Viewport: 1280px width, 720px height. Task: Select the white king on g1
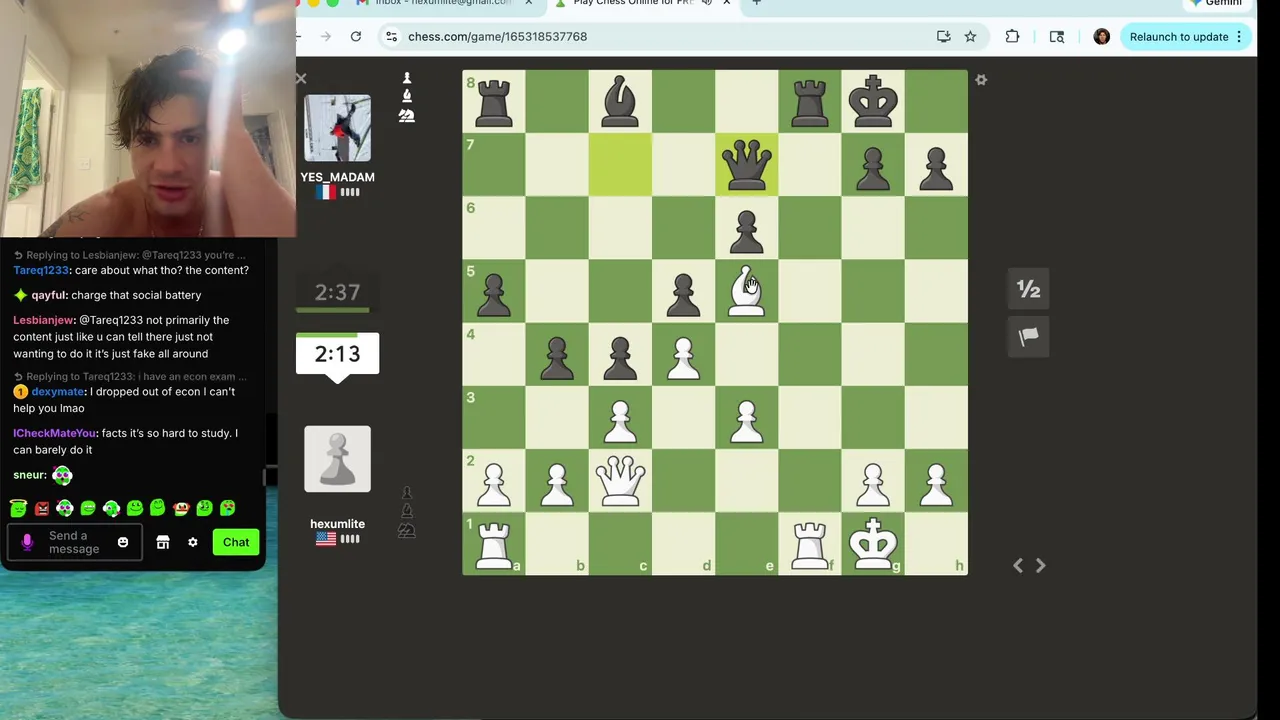[x=873, y=543]
